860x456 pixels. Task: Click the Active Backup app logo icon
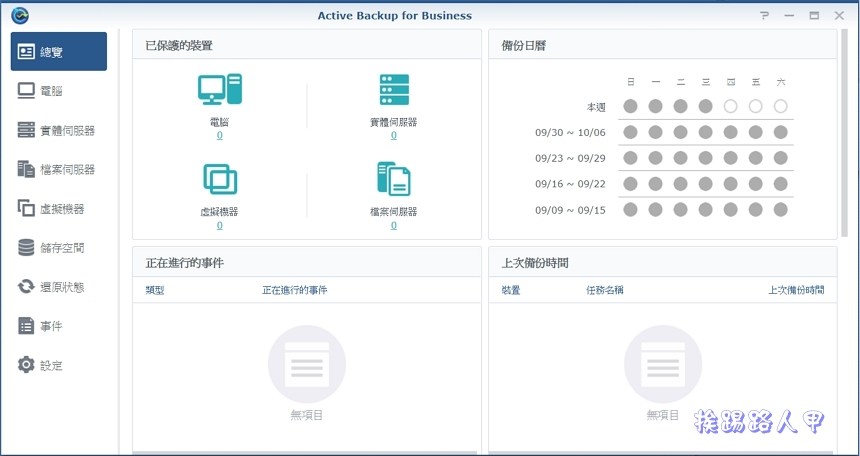coord(20,15)
